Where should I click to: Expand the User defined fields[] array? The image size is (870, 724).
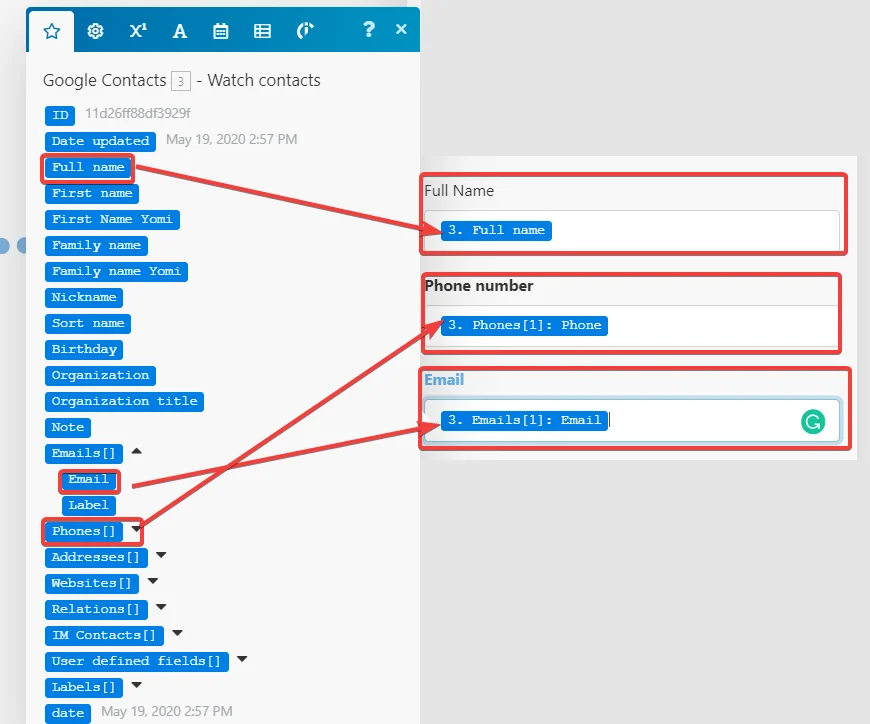242,659
